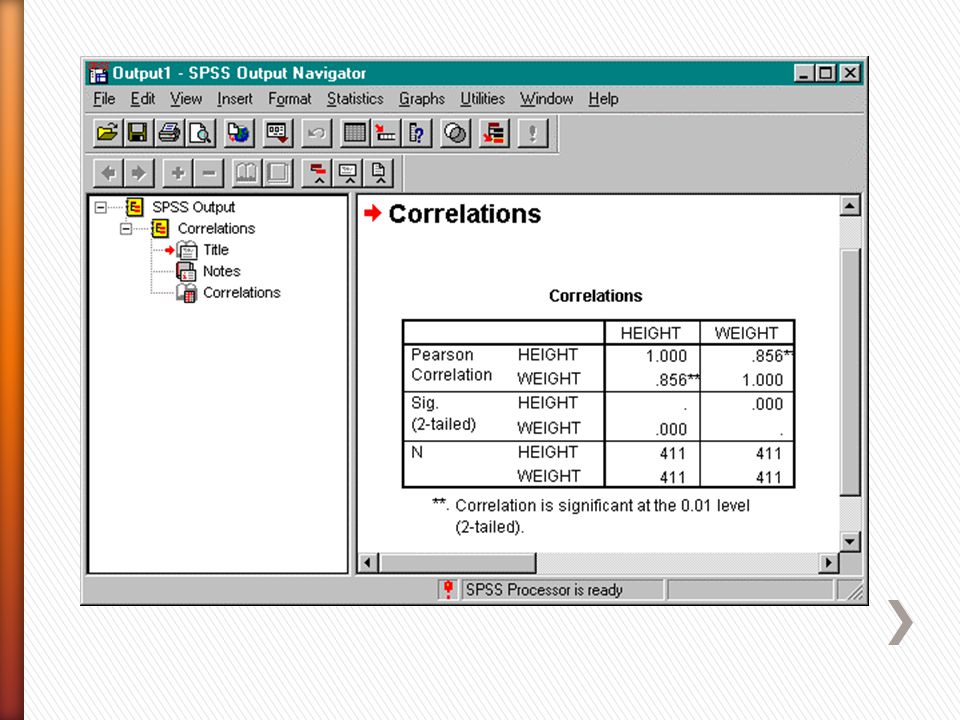The width and height of the screenshot is (960, 720).
Task: Open the Statistics menu
Action: coord(355,99)
